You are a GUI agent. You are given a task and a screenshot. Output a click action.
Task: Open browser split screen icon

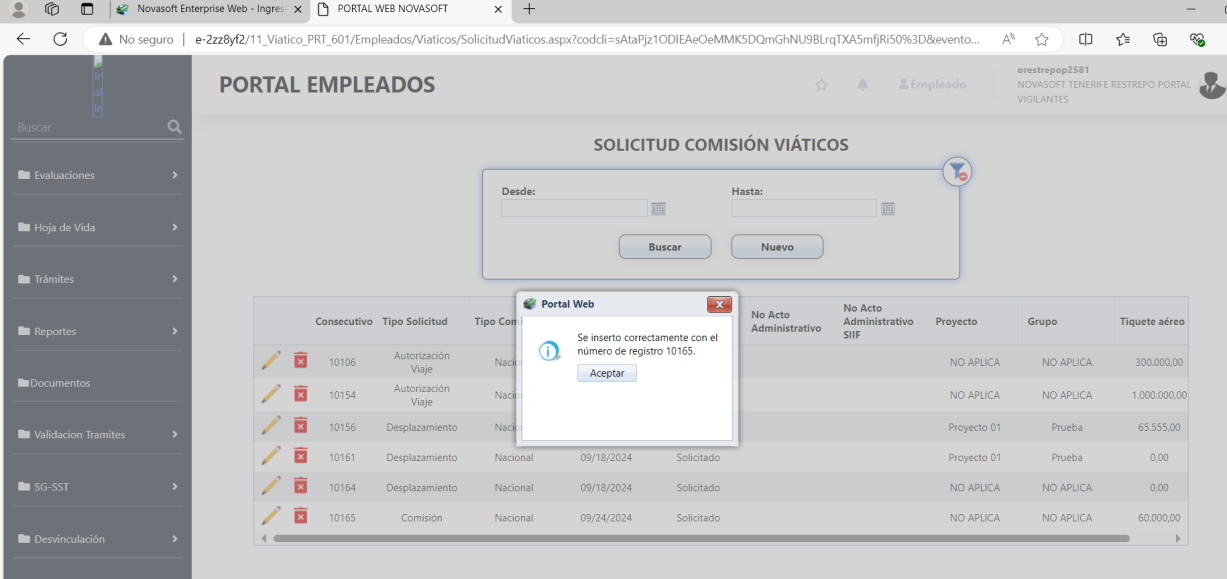1086,39
